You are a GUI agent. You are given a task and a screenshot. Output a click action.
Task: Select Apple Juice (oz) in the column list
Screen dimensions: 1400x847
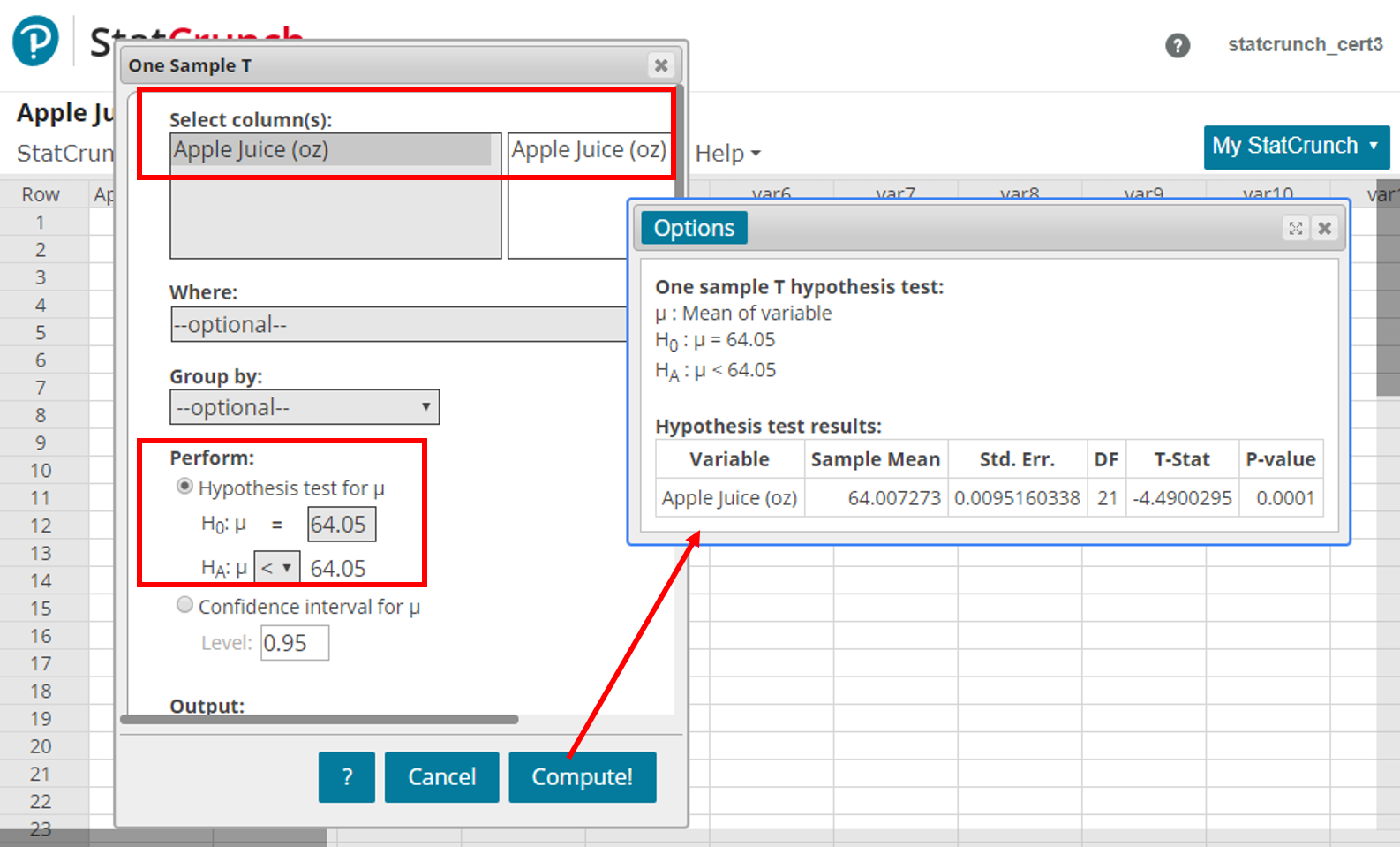point(332,149)
